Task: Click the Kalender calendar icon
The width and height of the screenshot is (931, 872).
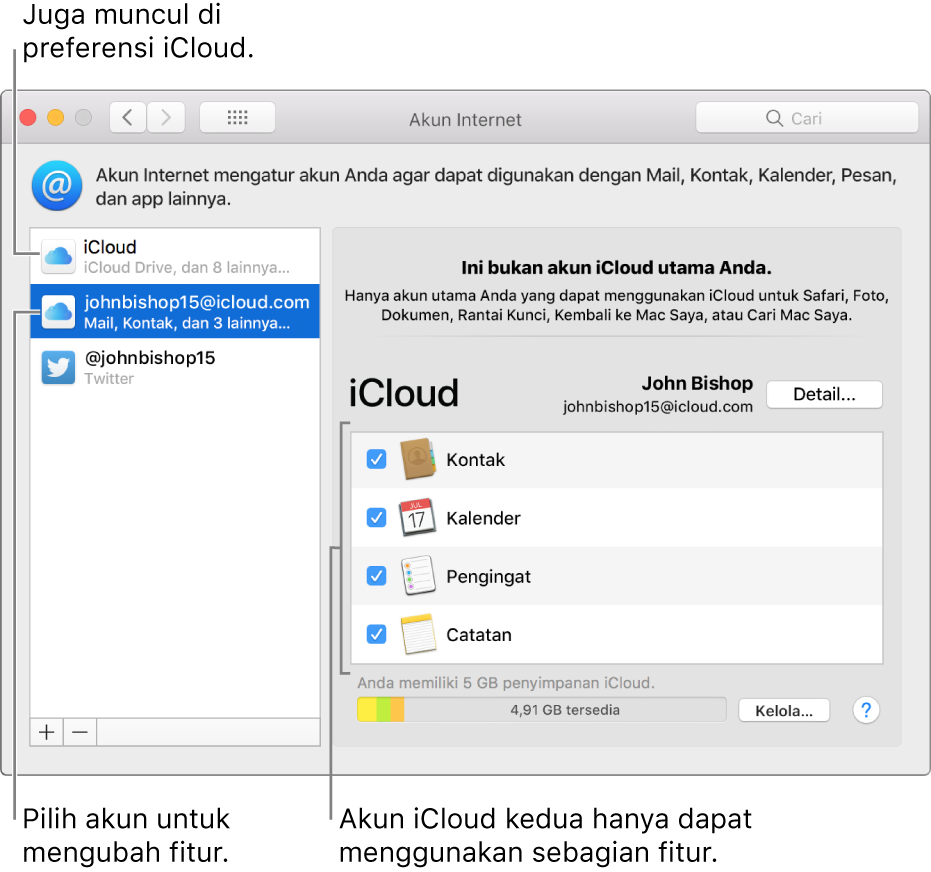Action: coord(418,517)
